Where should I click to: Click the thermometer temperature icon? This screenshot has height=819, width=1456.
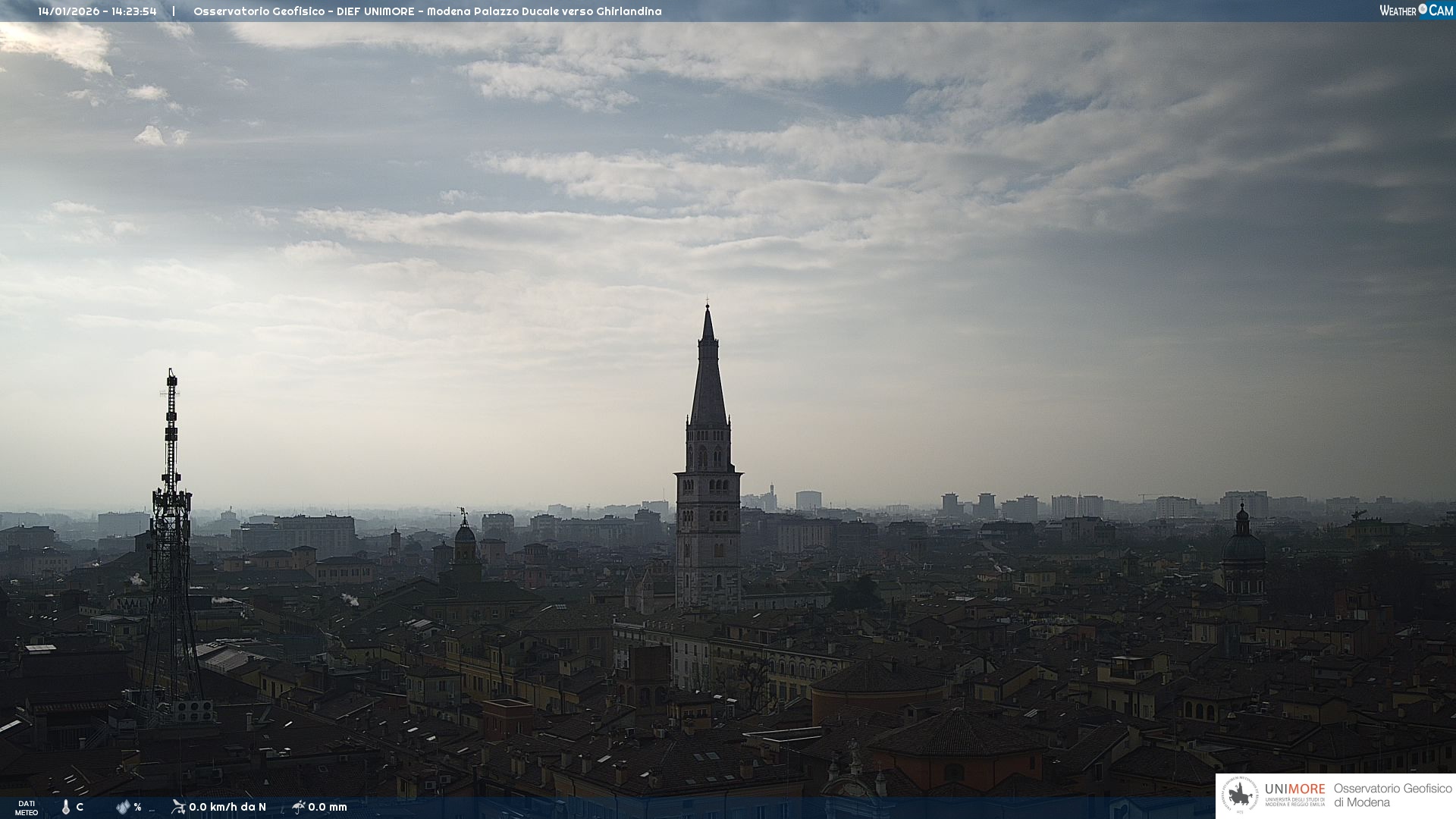(x=66, y=807)
